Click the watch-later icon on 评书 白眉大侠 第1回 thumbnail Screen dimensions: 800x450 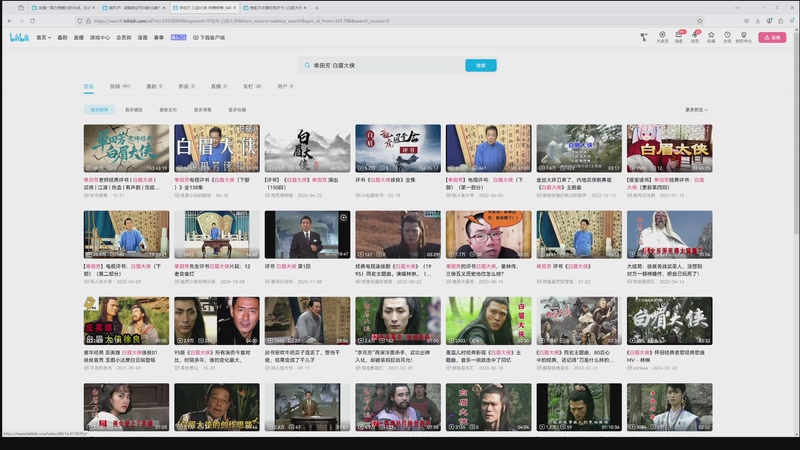click(x=343, y=218)
